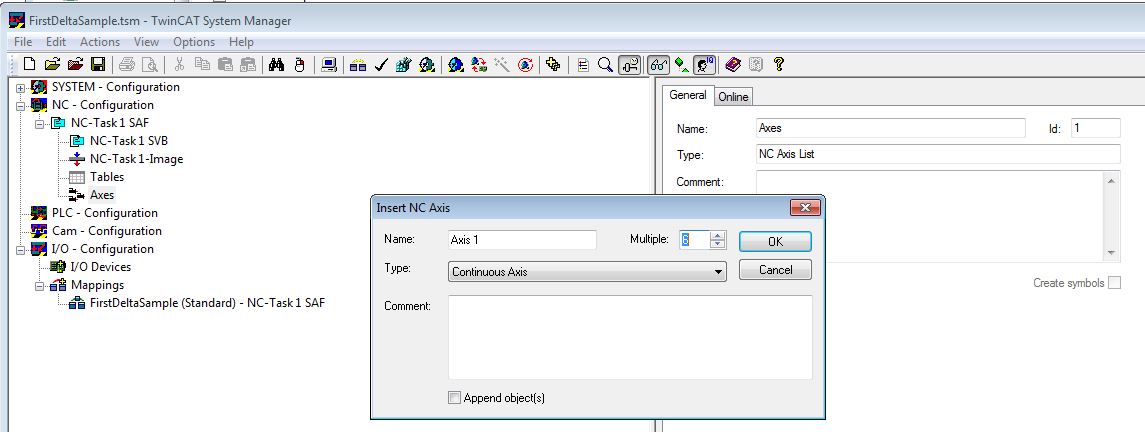Viewport: 1145px width, 432px height.
Task: Collapse the NC-Task 1 SAF node
Action: [40, 123]
